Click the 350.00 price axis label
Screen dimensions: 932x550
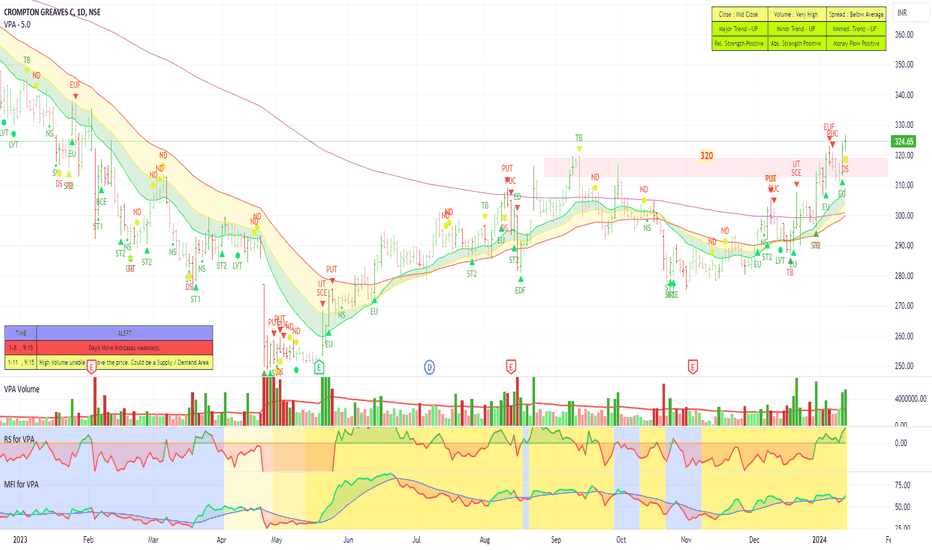point(904,64)
